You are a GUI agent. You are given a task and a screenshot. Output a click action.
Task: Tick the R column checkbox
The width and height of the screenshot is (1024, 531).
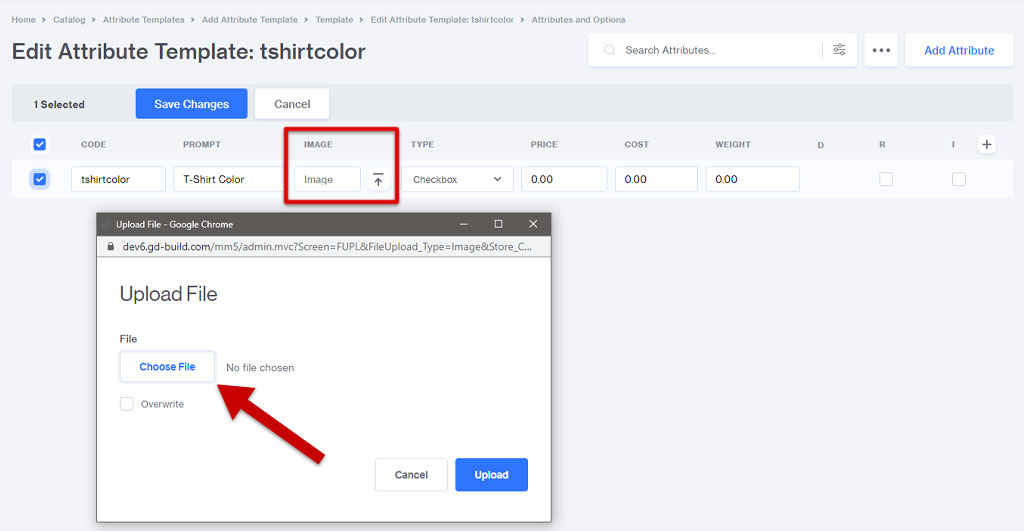pyautogui.click(x=886, y=179)
